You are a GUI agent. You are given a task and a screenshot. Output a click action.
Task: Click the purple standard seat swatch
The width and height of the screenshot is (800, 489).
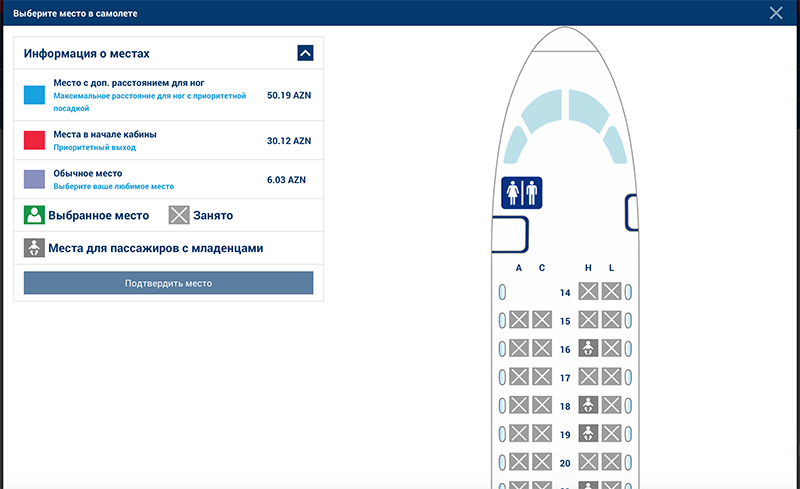coord(34,180)
